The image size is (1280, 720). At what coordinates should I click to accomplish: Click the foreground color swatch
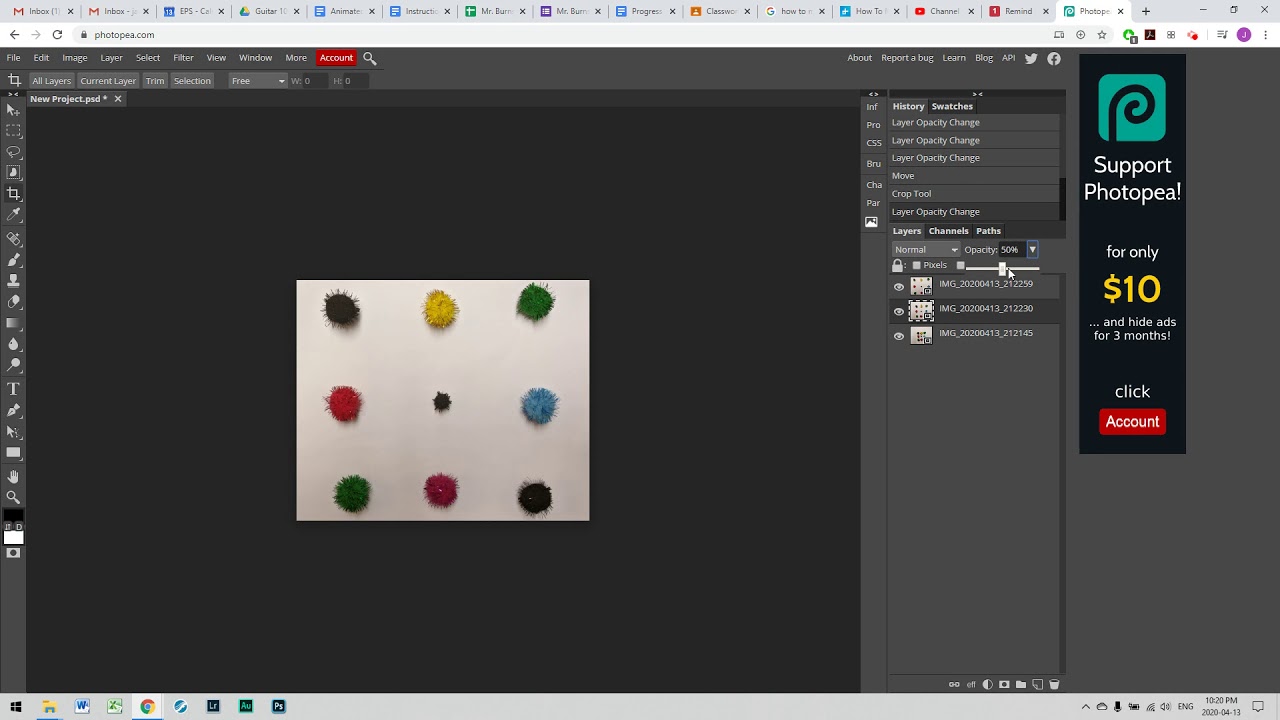coord(13,517)
